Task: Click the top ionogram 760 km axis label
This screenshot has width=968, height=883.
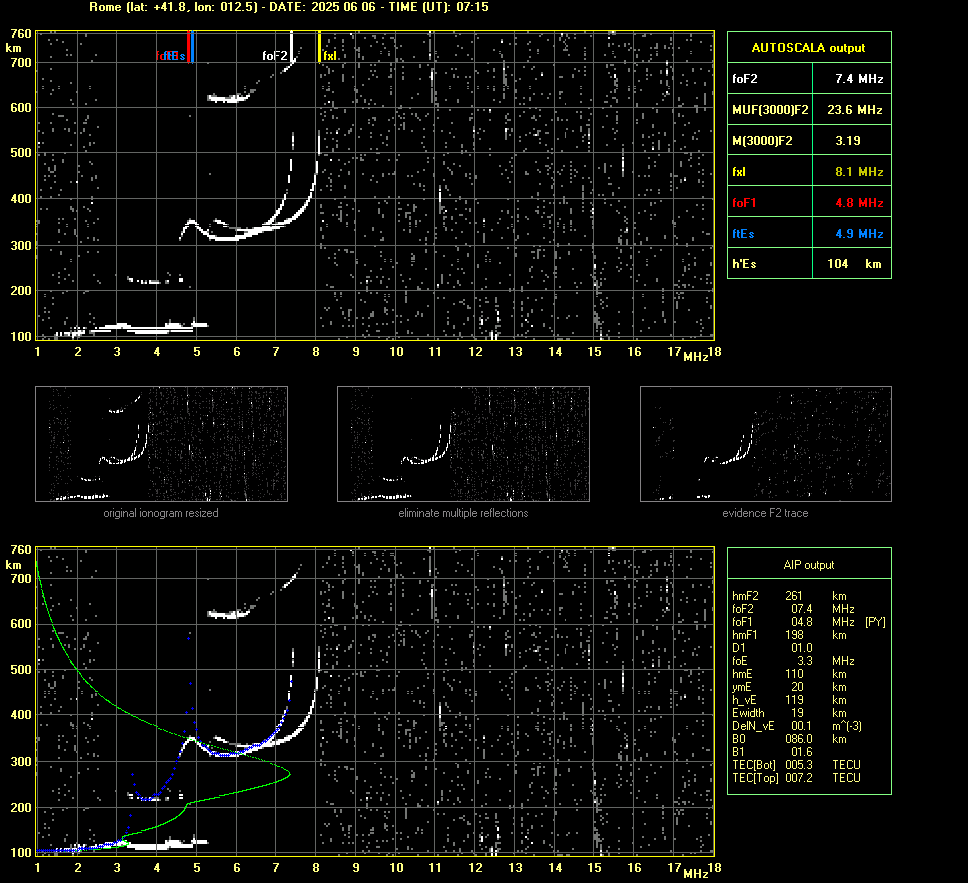Action: click(x=21, y=33)
